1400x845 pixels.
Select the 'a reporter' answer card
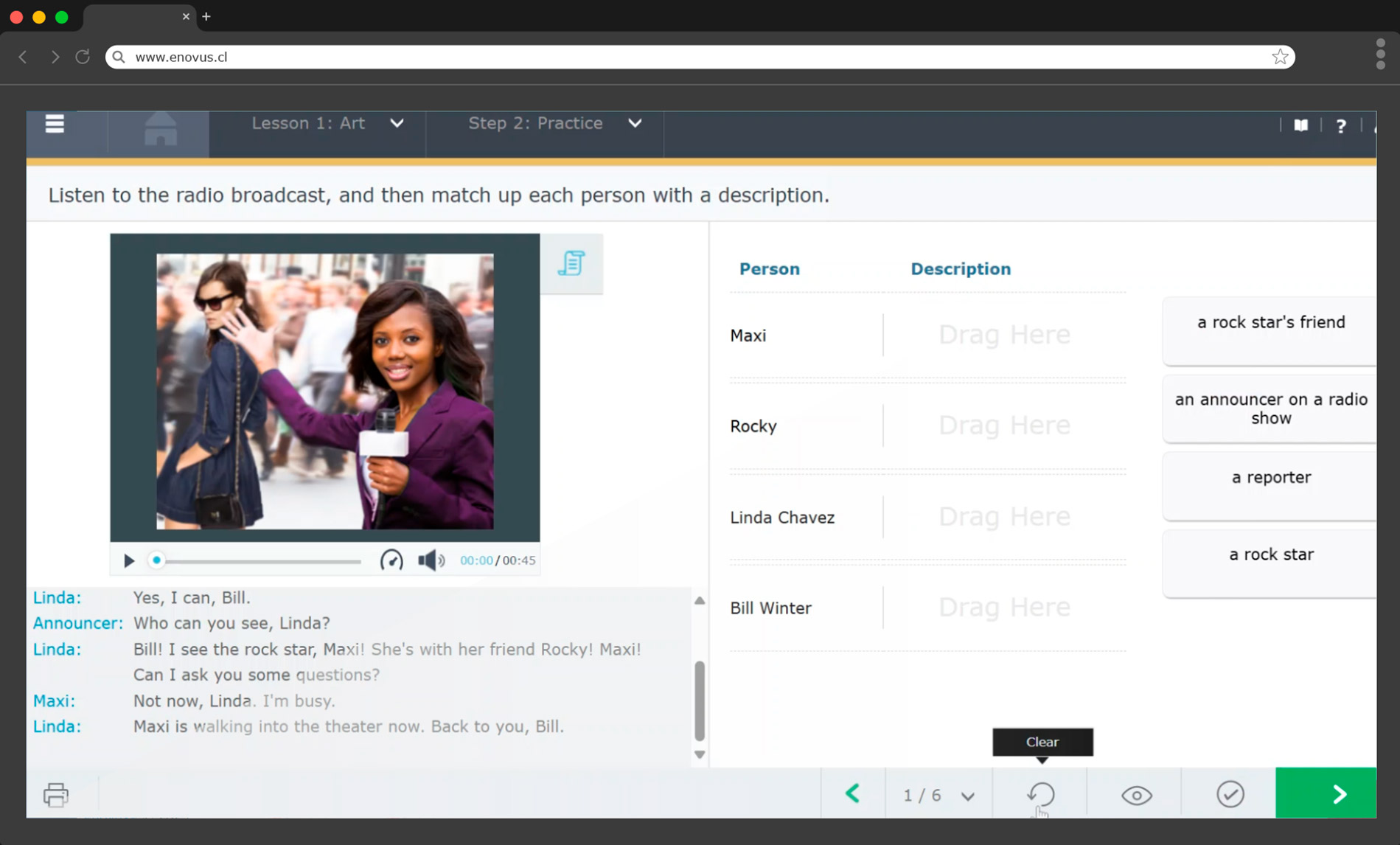point(1270,485)
